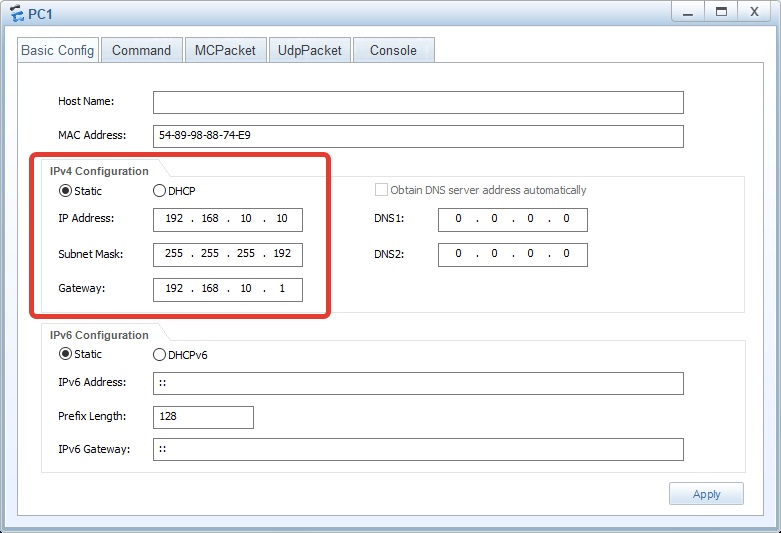Select the IPv4 DHCP radio button
This screenshot has width=781, height=533.
pyautogui.click(x=159, y=191)
